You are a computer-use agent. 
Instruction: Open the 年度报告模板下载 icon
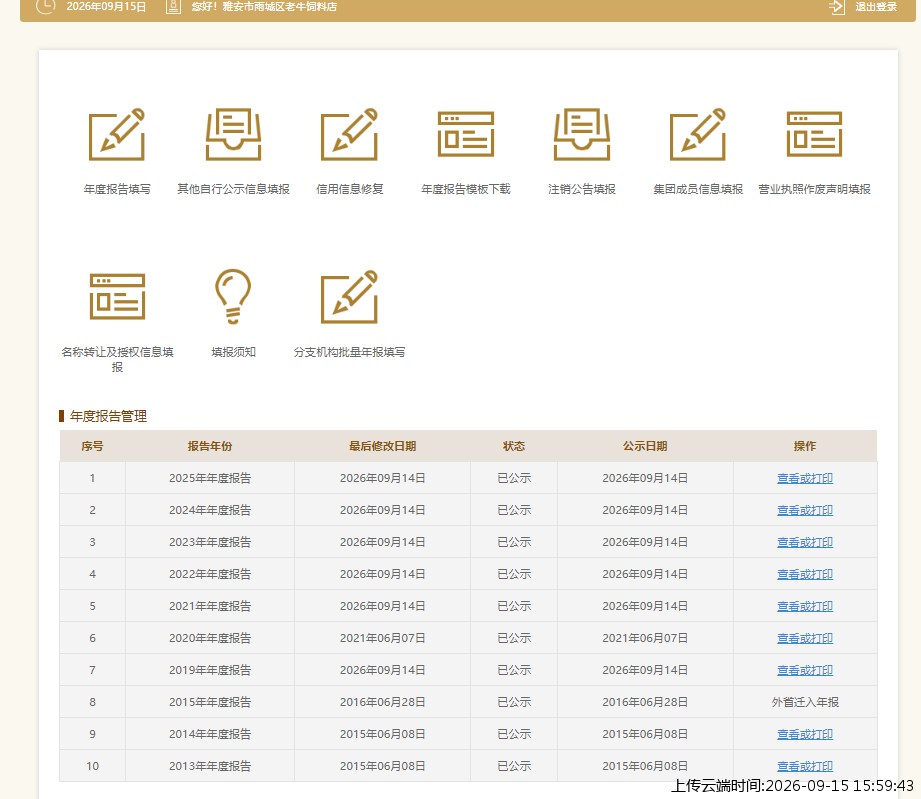466,135
